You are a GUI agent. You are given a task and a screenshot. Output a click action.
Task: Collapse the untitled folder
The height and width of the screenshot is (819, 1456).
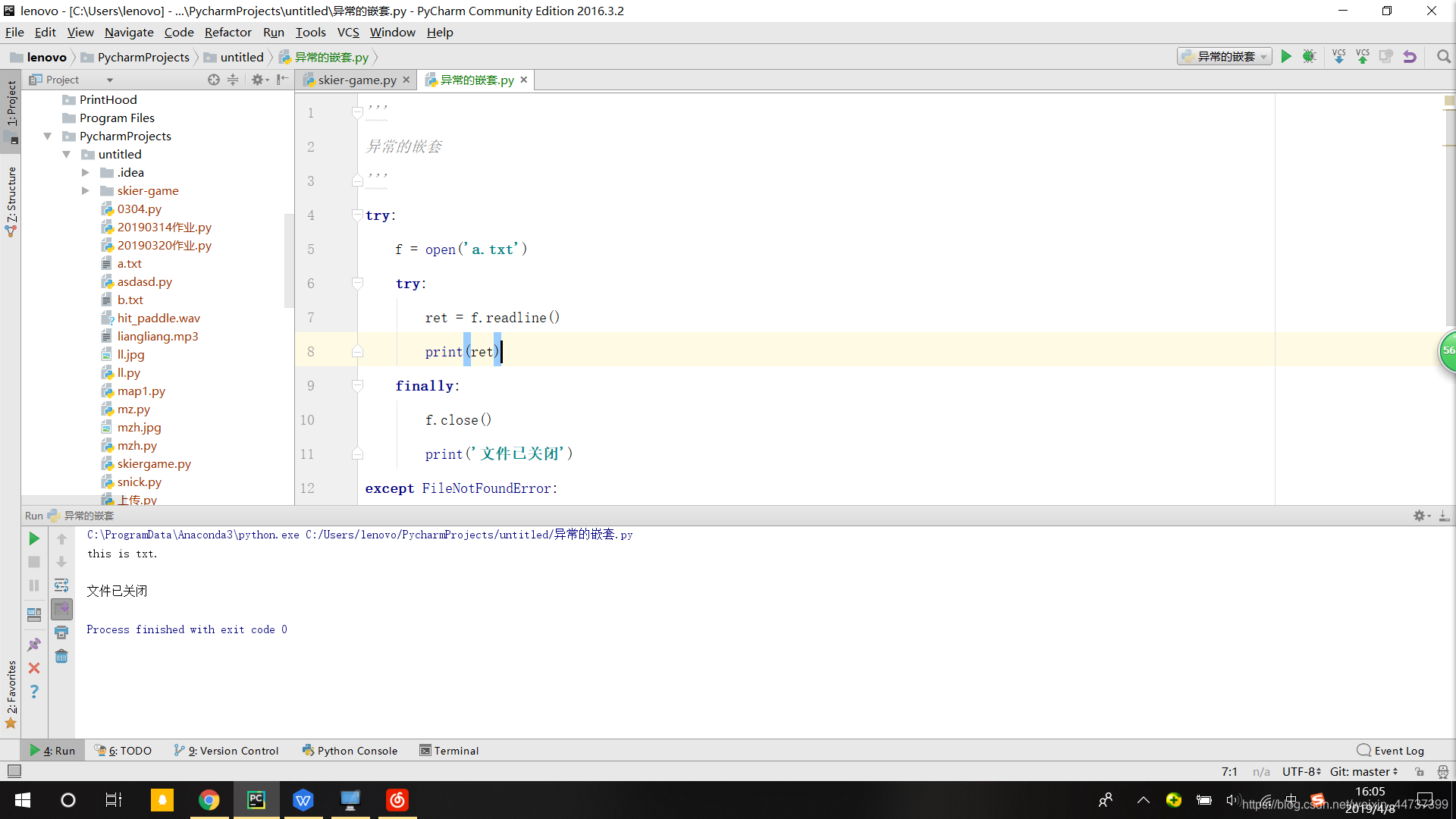pos(67,155)
